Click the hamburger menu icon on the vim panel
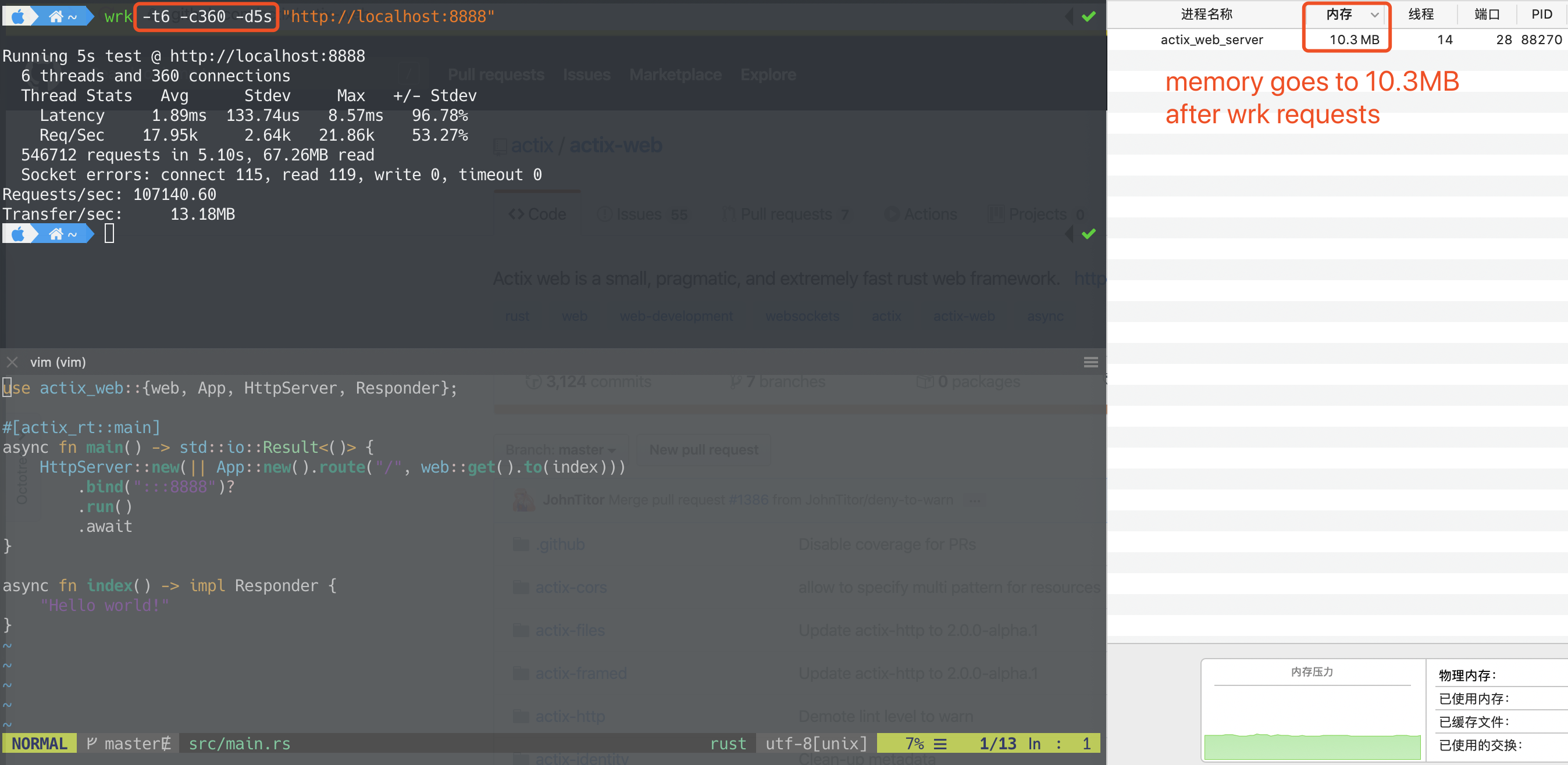This screenshot has width=1568, height=765. coord(1091,362)
